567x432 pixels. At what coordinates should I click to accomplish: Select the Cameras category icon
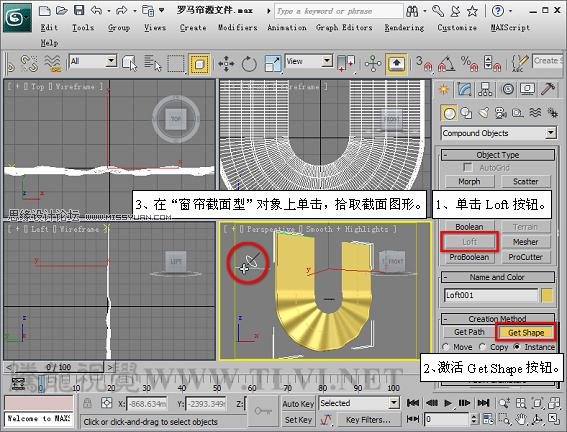(x=501, y=113)
